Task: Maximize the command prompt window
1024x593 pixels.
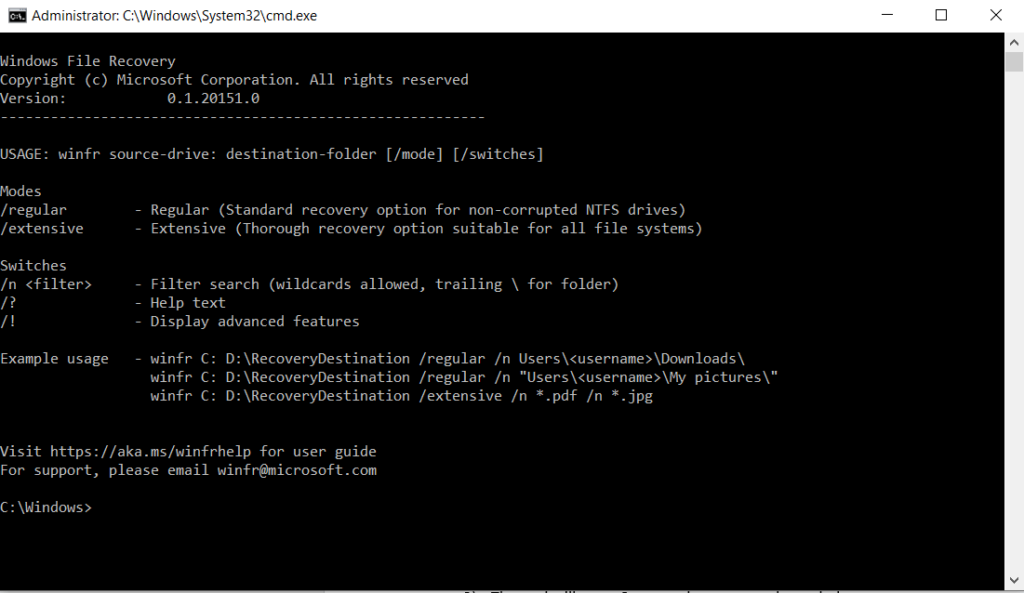Action: coord(940,15)
